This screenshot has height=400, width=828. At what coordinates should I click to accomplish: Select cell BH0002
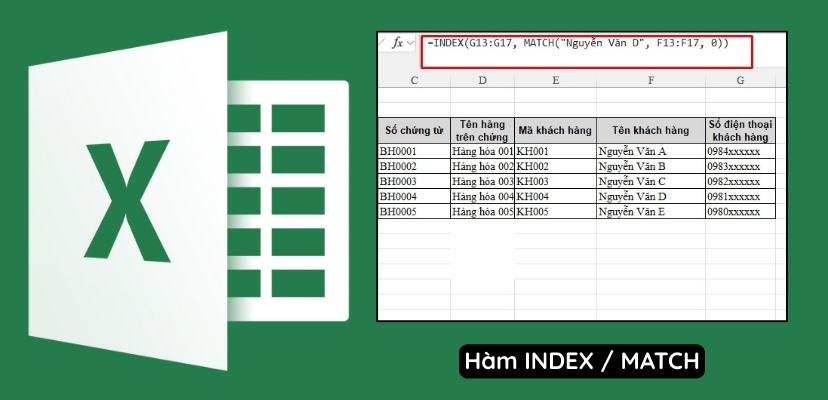point(414,166)
